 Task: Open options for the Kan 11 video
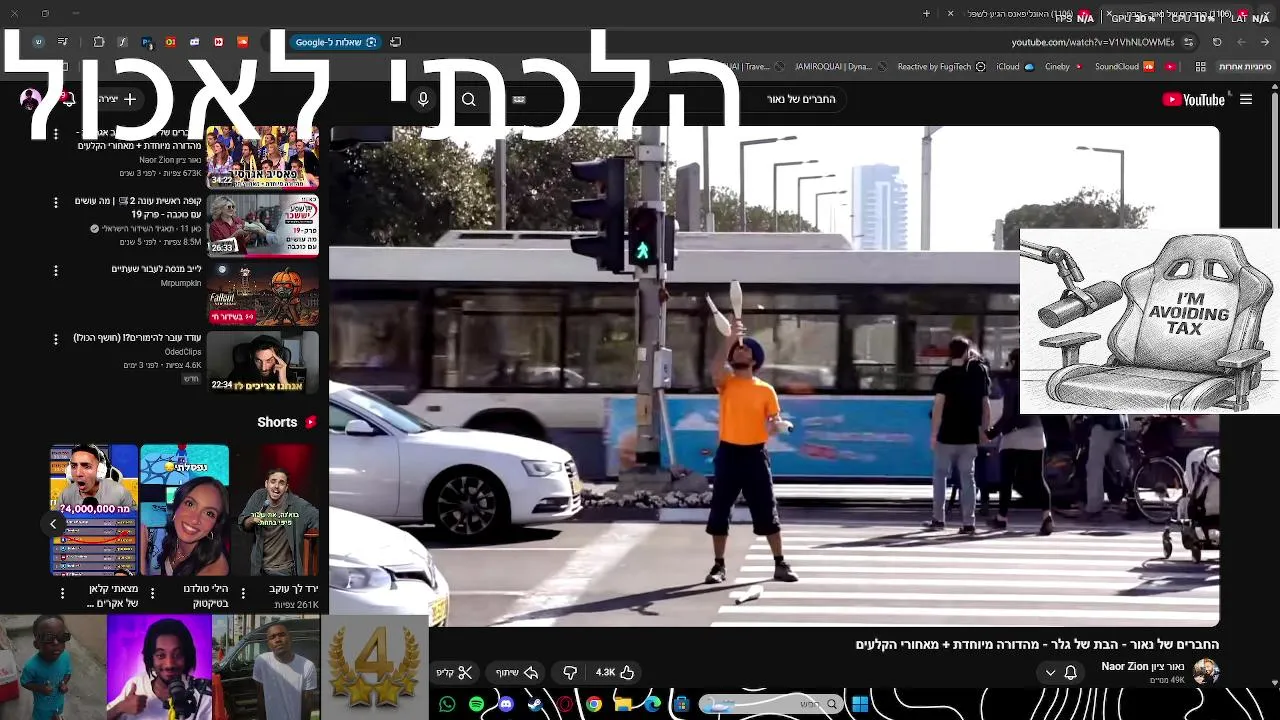click(x=55, y=202)
